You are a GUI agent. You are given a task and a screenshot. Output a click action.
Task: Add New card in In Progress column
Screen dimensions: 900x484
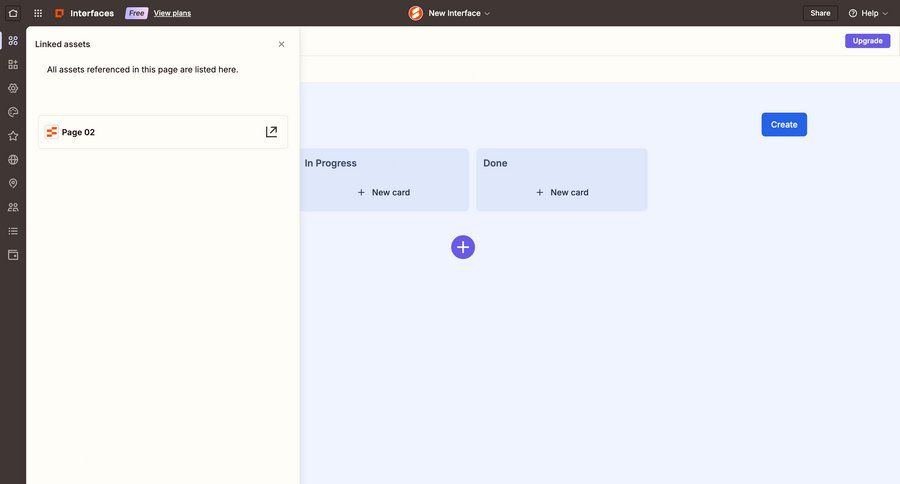[x=383, y=192]
